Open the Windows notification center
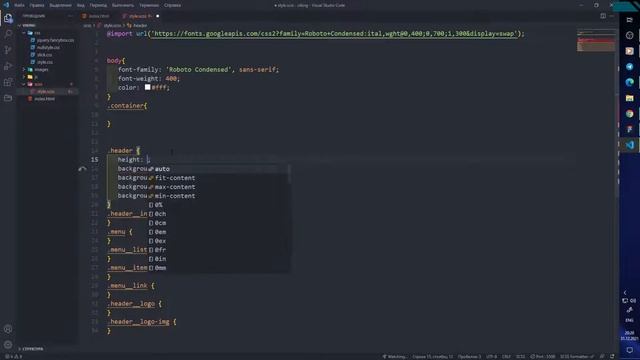Viewport: 640px width, 360px height. 629,350
